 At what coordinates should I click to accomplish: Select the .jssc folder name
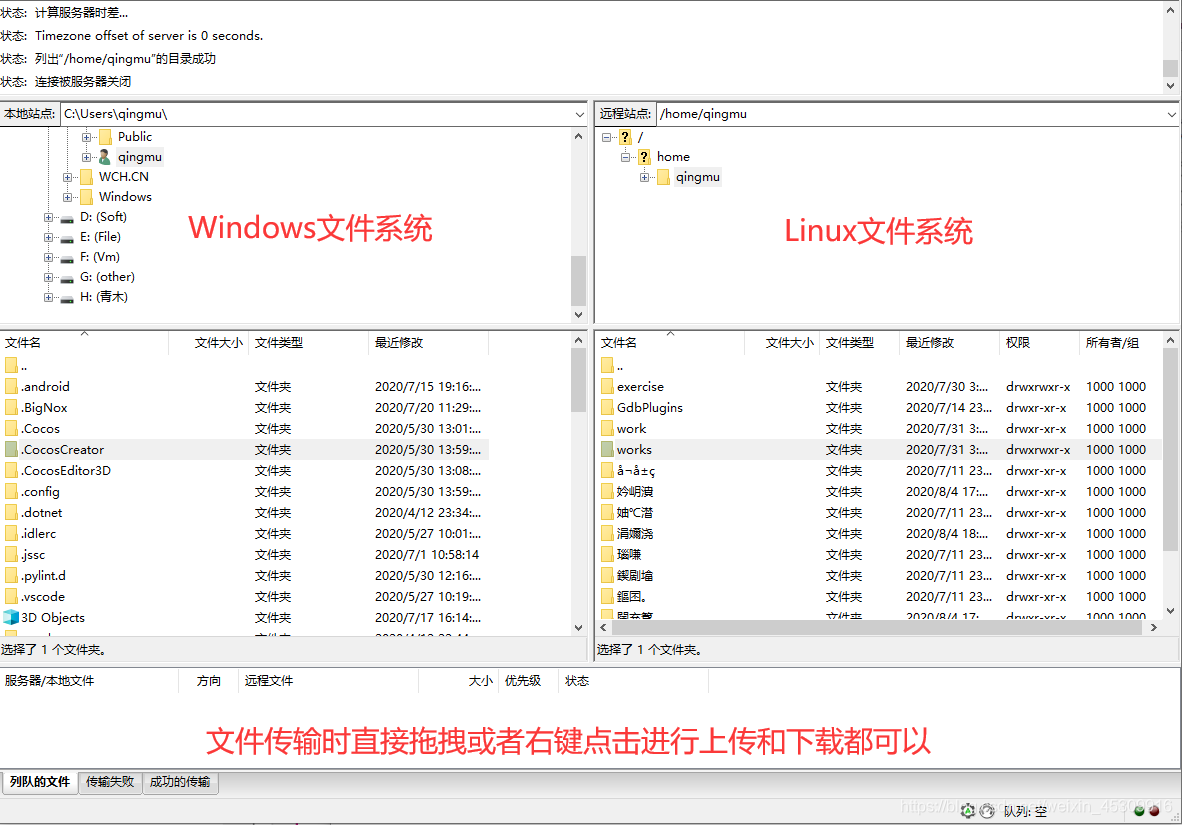33,555
